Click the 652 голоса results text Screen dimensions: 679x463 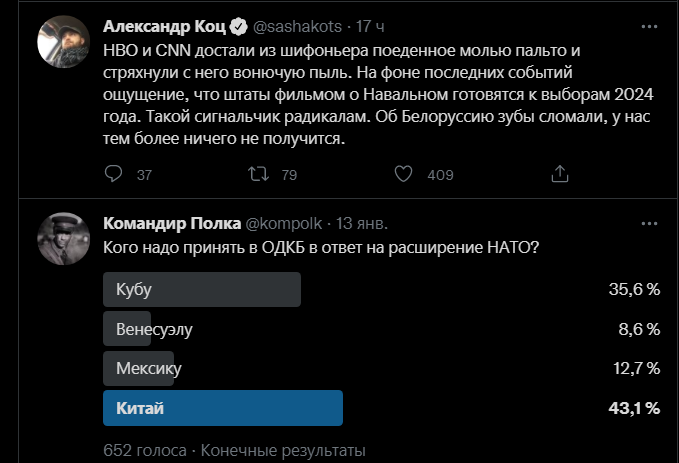coord(145,450)
